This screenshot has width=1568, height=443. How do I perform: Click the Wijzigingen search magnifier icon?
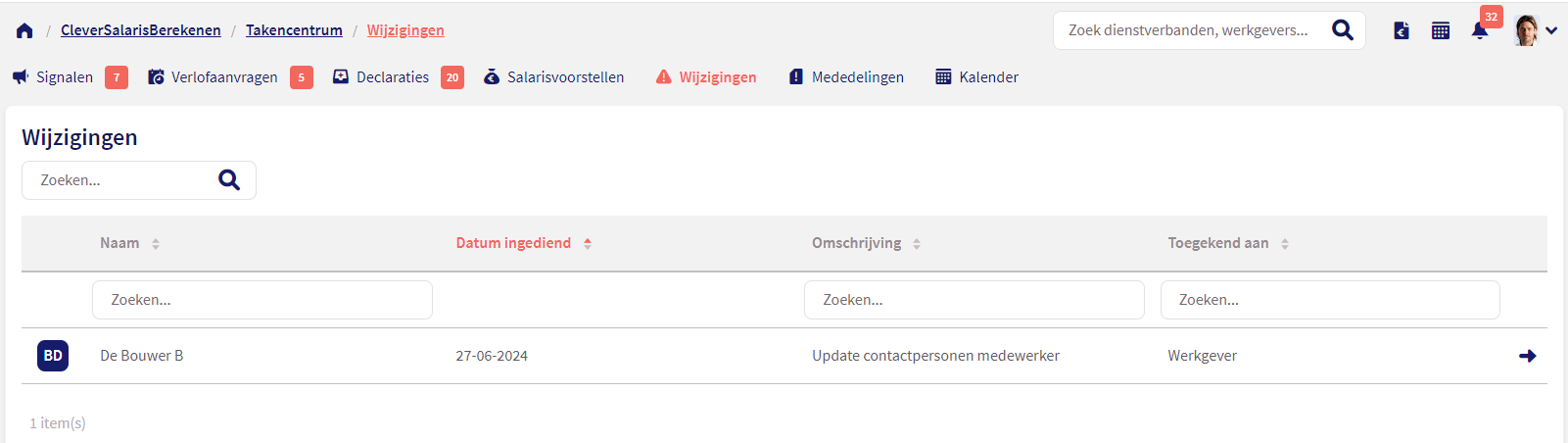click(229, 180)
